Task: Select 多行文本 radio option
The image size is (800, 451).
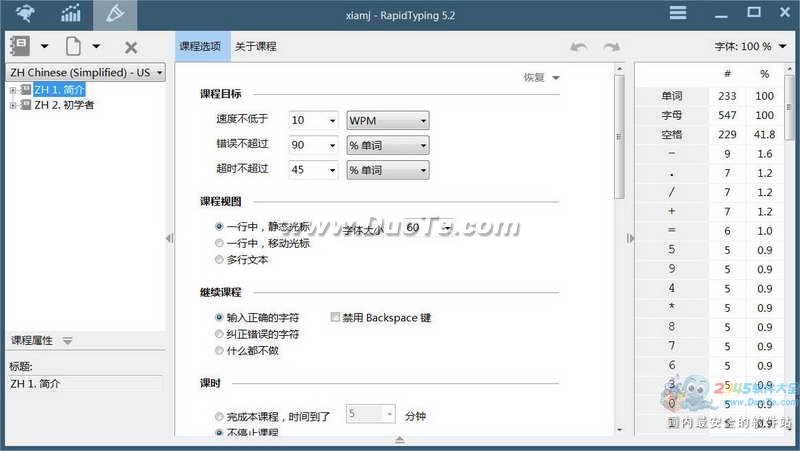Action: 219,260
